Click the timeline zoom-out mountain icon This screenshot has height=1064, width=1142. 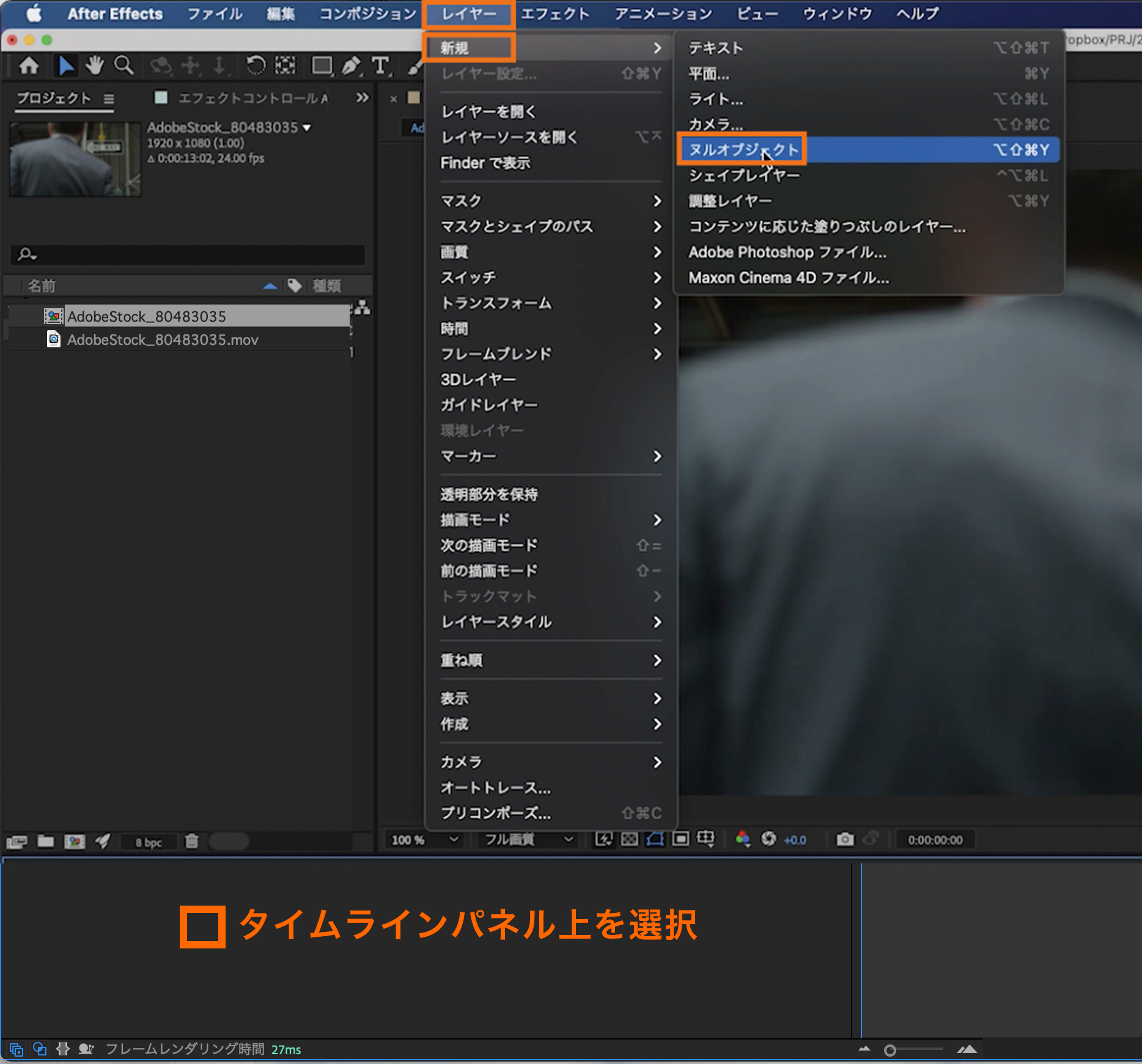(864, 1049)
